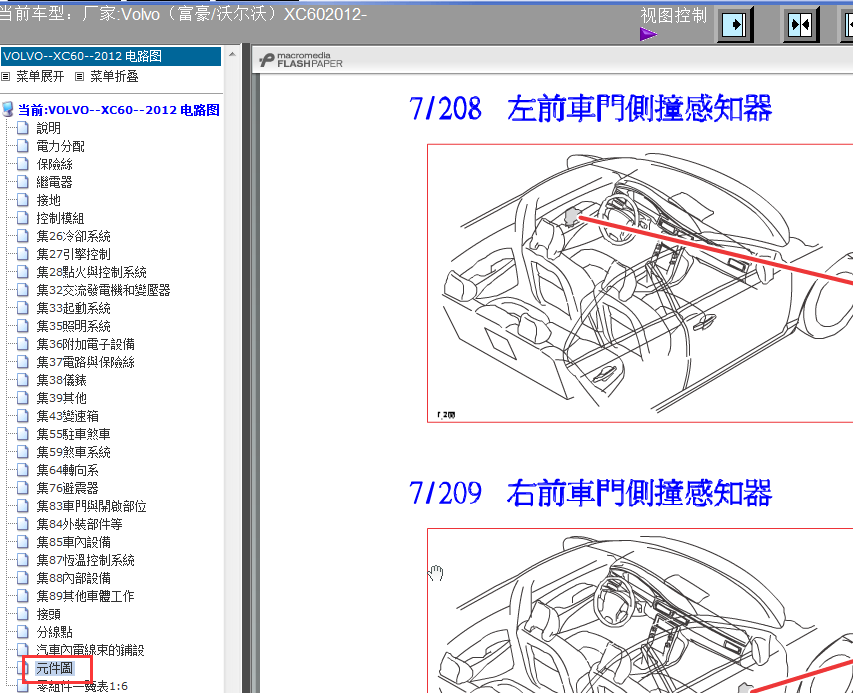The height and width of the screenshot is (693, 853).
Task: Click sidebar scrollbar up arrow
Action: pyautogui.click(x=232, y=54)
